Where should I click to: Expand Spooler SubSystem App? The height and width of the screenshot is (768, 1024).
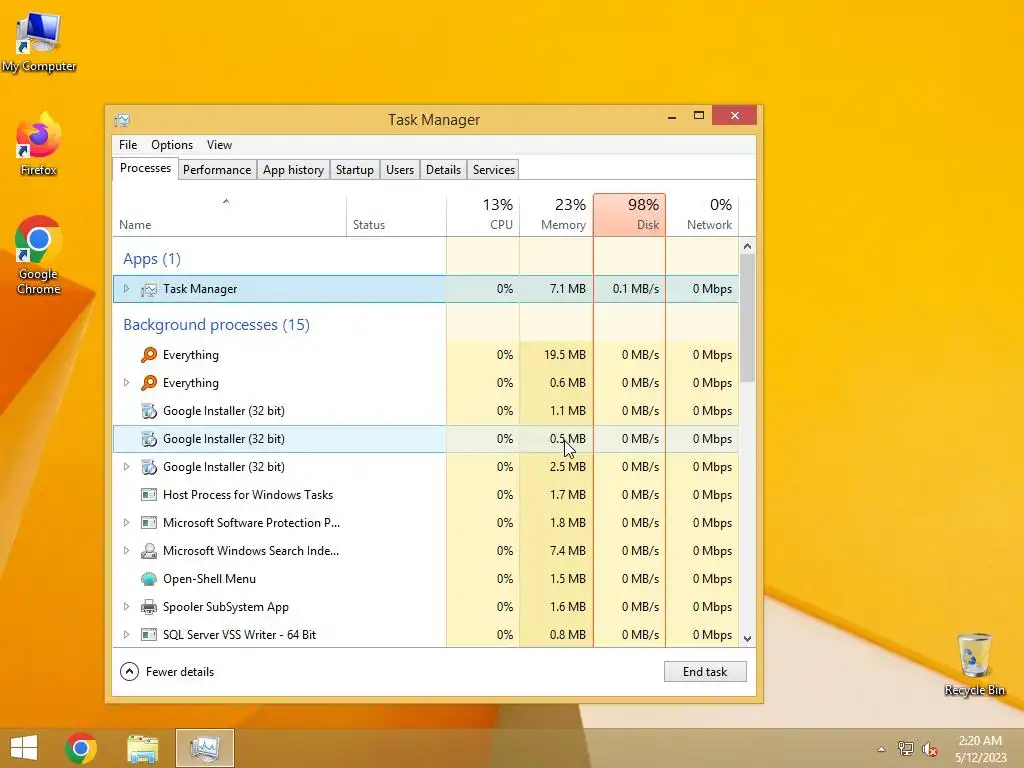click(x=126, y=607)
